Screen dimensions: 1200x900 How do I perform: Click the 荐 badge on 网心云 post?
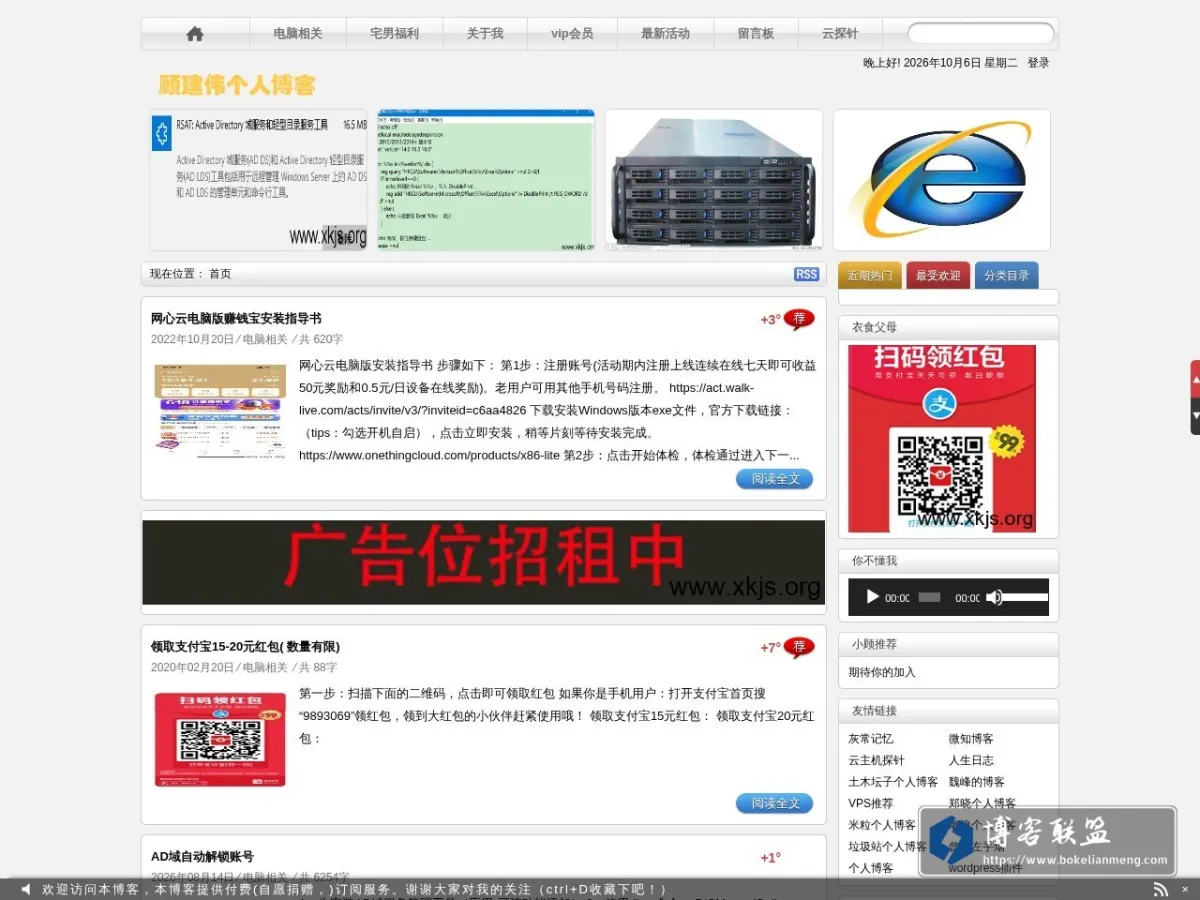click(x=799, y=319)
